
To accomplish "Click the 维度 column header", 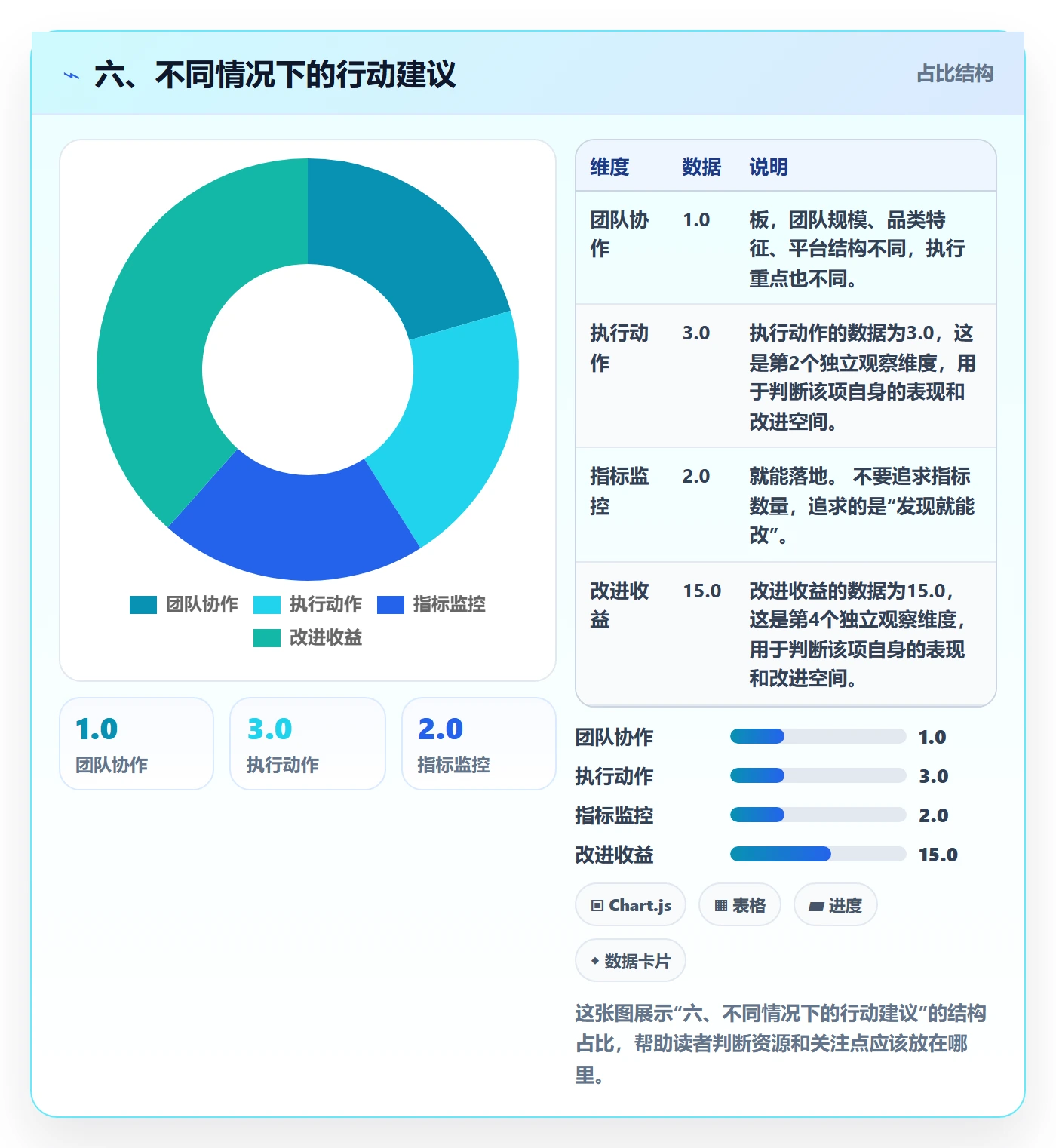I will click(609, 167).
